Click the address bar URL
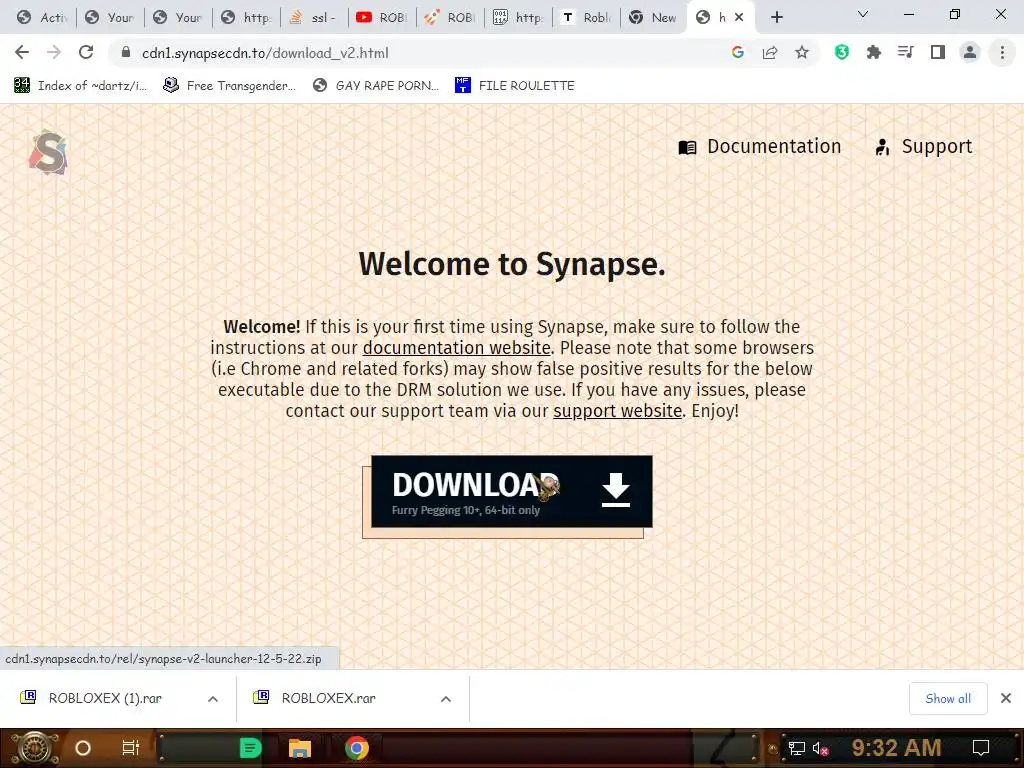Viewport: 1024px width, 768px height. pyautogui.click(x=265, y=53)
